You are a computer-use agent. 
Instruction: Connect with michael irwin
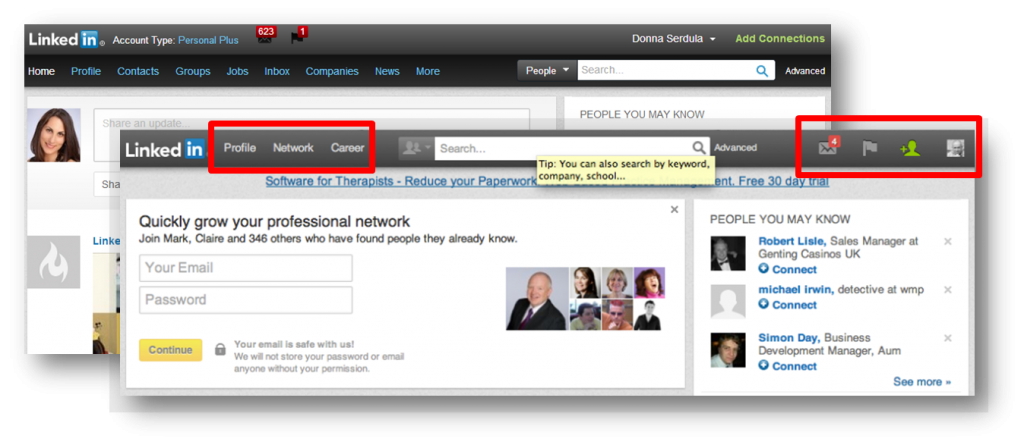tap(788, 305)
